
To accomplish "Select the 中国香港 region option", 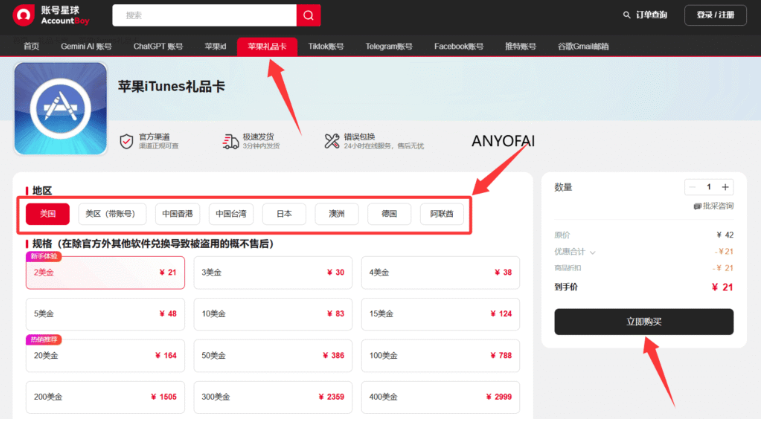I will point(177,214).
